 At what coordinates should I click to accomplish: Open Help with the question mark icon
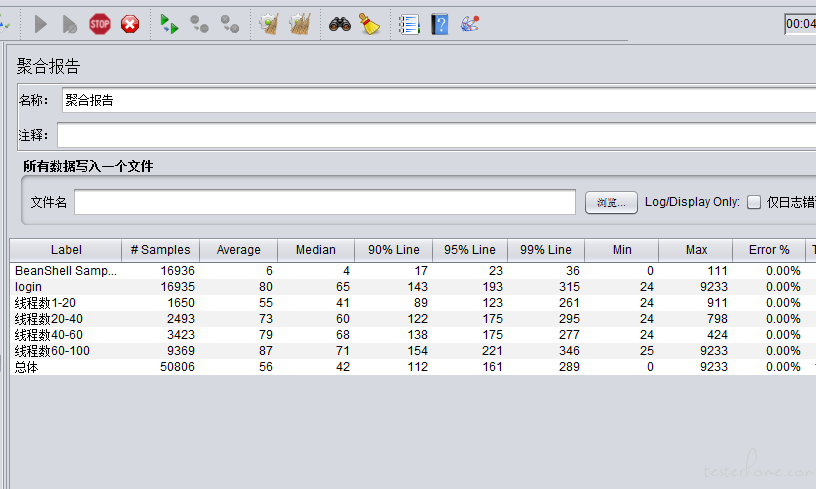tap(439, 24)
